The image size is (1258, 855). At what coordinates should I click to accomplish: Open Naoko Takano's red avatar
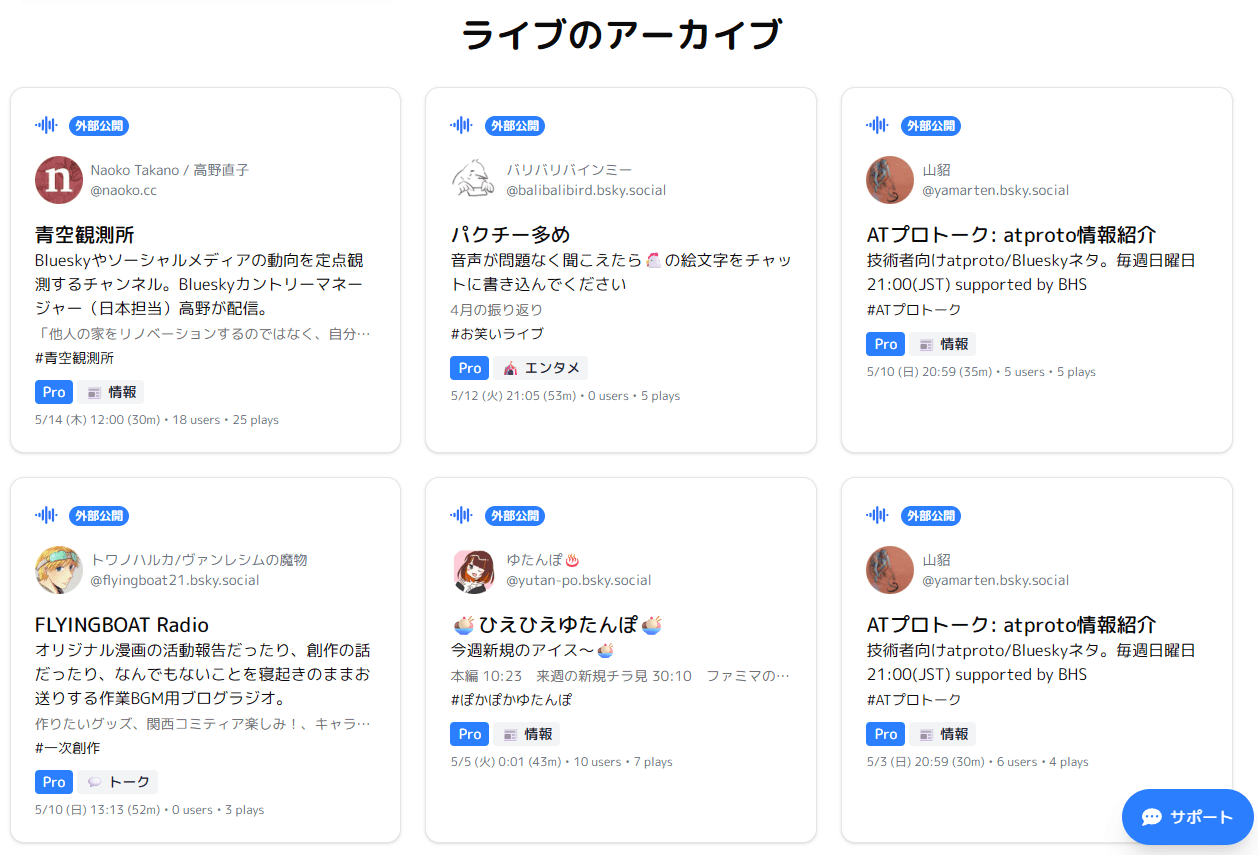point(59,180)
